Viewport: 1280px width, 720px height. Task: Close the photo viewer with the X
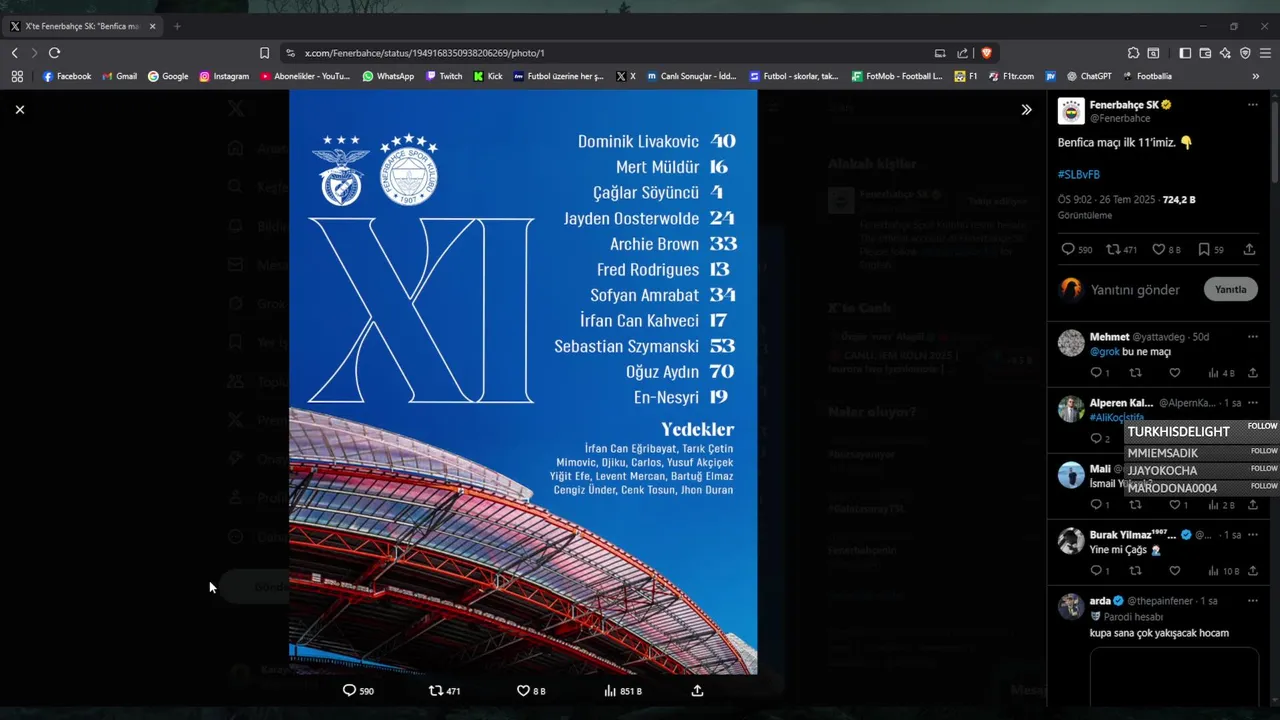pyautogui.click(x=20, y=109)
